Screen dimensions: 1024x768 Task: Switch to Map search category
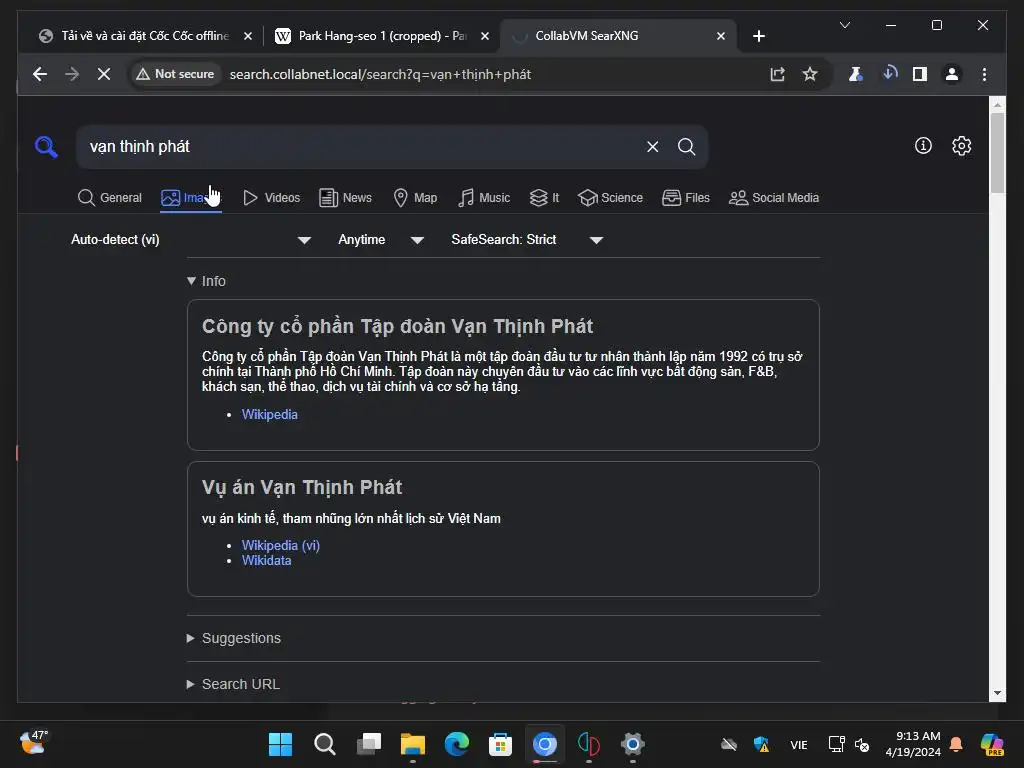pos(415,197)
